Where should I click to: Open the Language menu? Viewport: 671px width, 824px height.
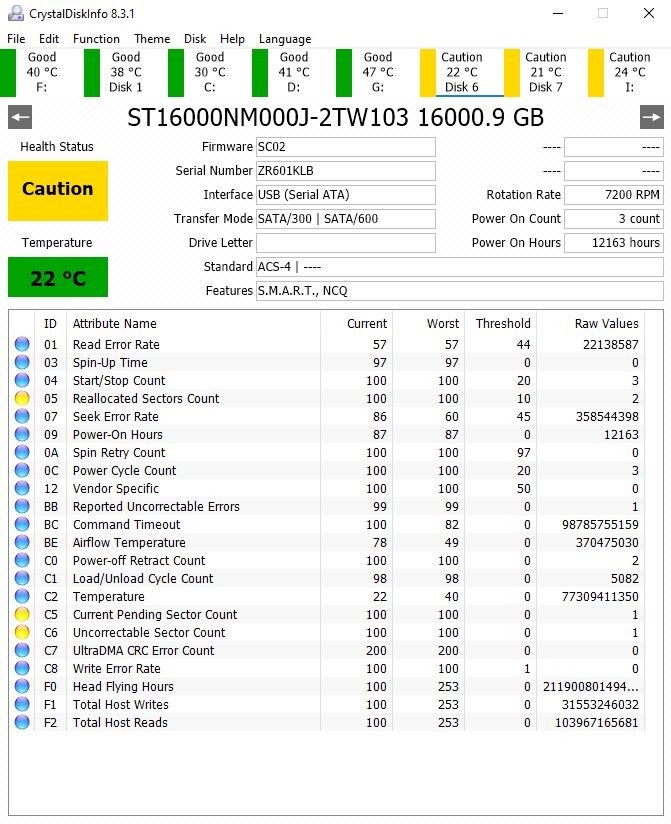coord(285,39)
